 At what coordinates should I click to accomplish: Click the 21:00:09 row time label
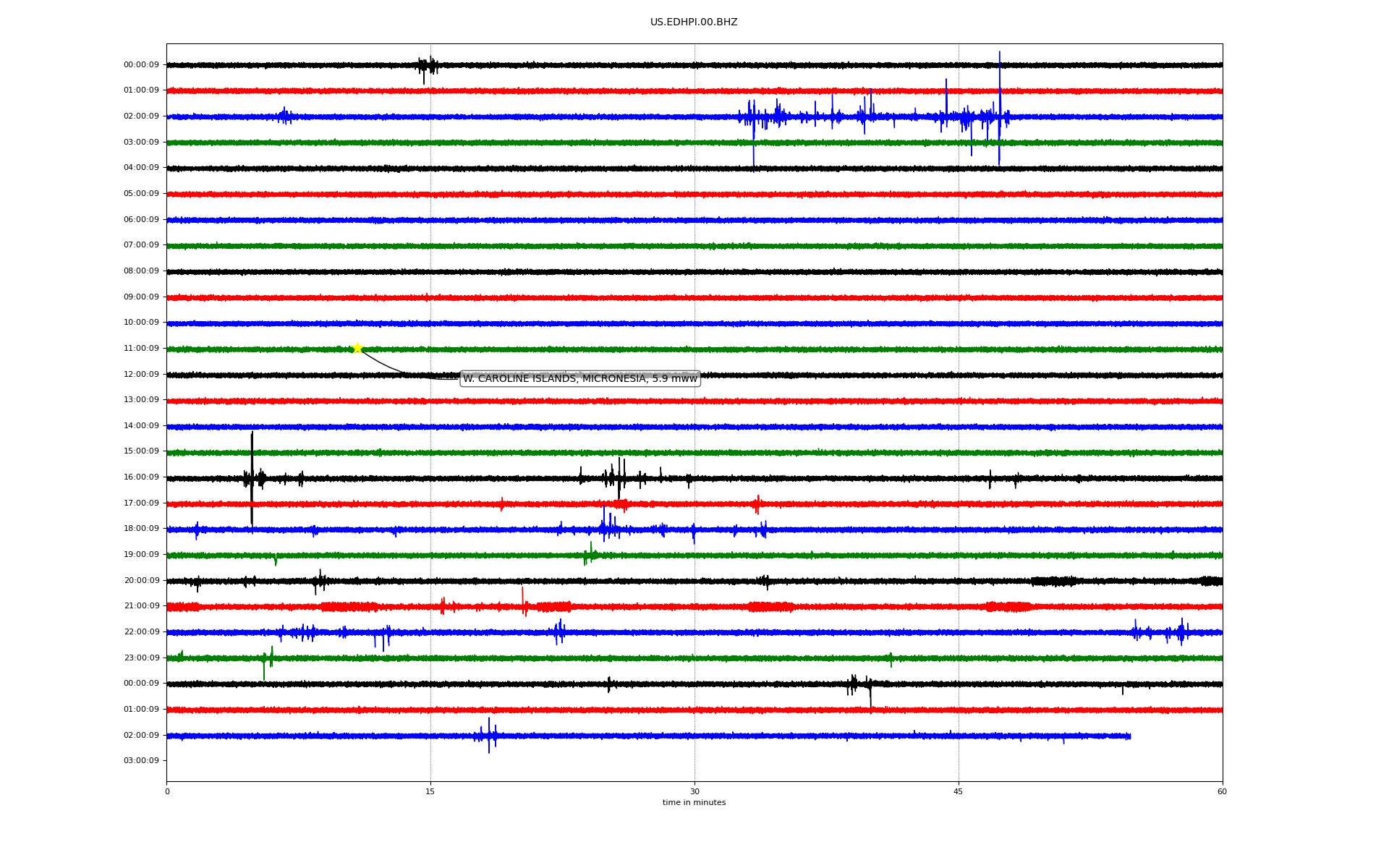141,606
